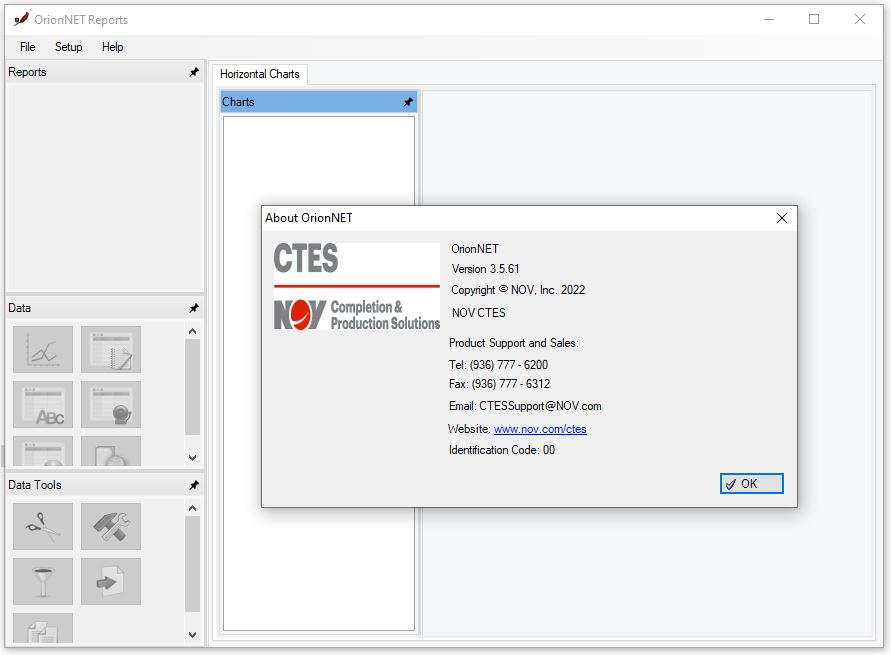Screen dimensions: 891x655
Task: Open the Setup menu
Action: 69,47
